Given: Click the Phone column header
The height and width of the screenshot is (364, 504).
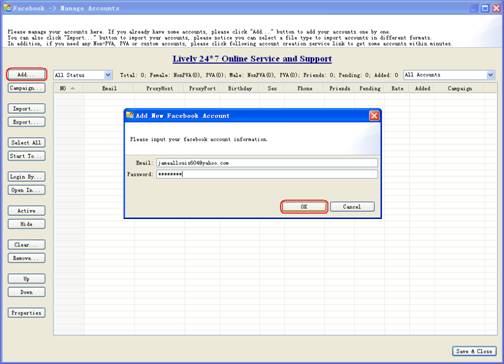Looking at the screenshot, I should point(304,88).
